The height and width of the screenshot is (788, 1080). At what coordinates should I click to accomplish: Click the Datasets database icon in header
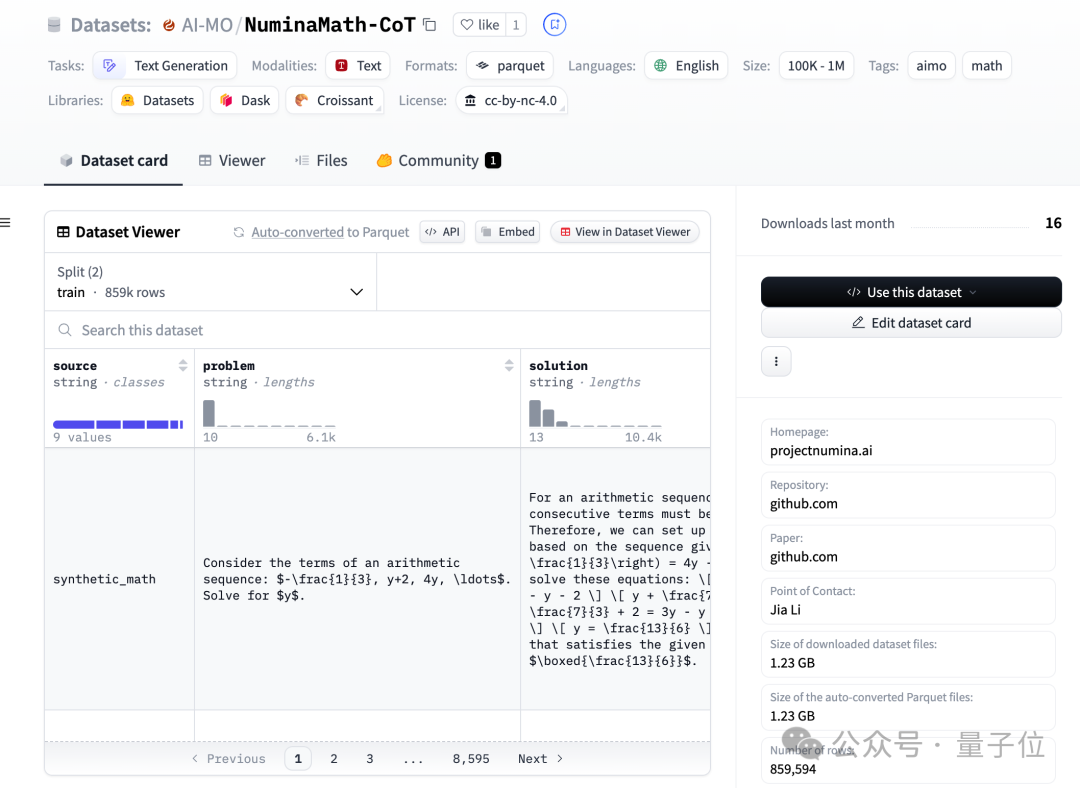tap(54, 25)
